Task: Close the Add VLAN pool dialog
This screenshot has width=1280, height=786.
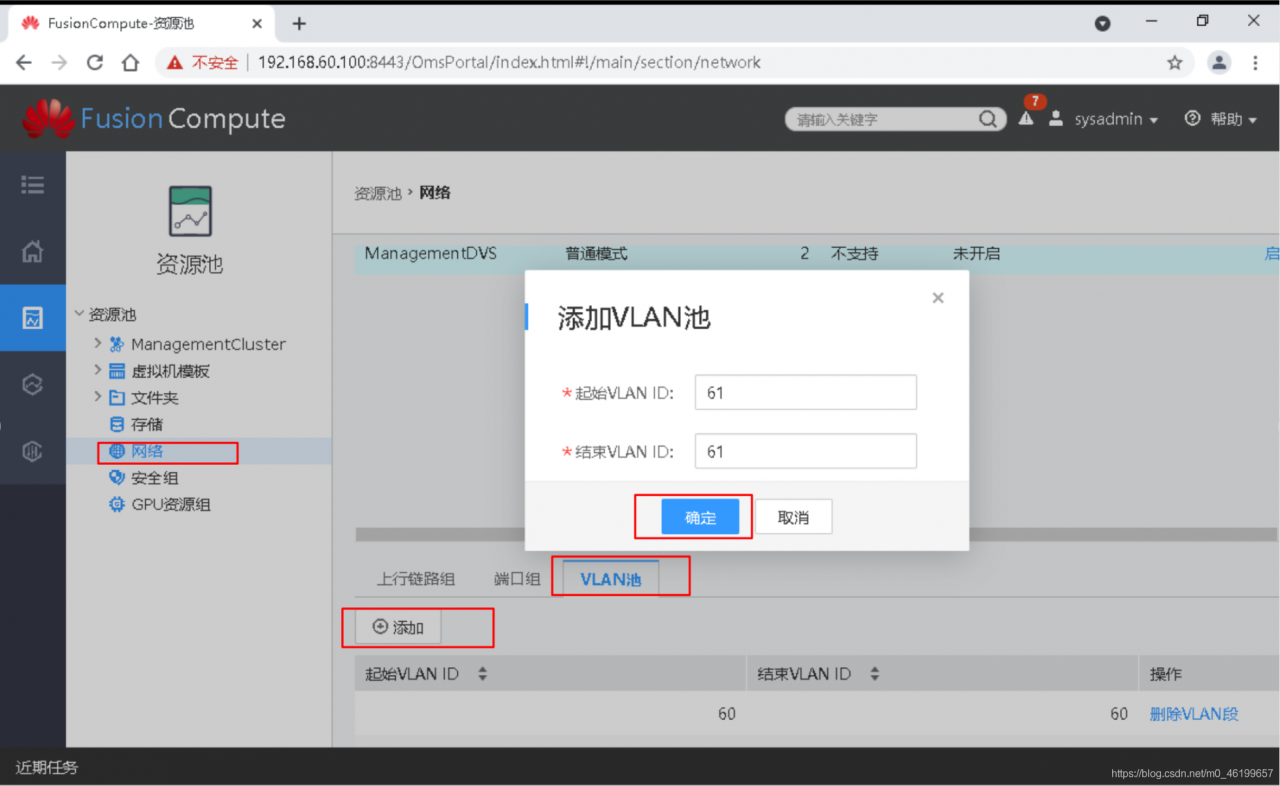Action: [x=938, y=298]
